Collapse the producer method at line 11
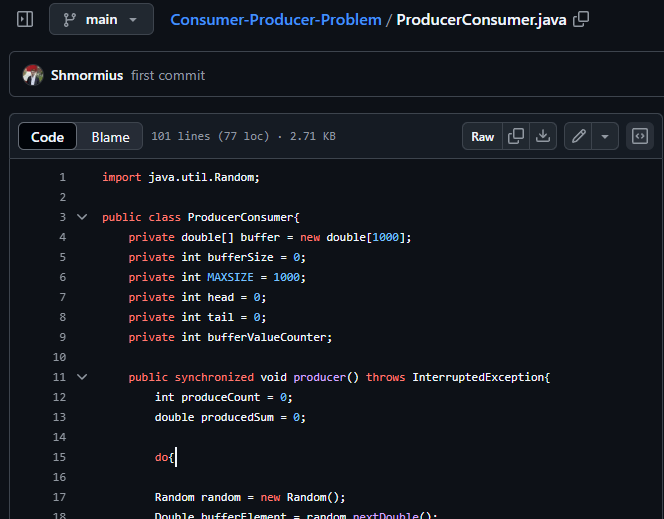The width and height of the screenshot is (664, 519). [82, 377]
